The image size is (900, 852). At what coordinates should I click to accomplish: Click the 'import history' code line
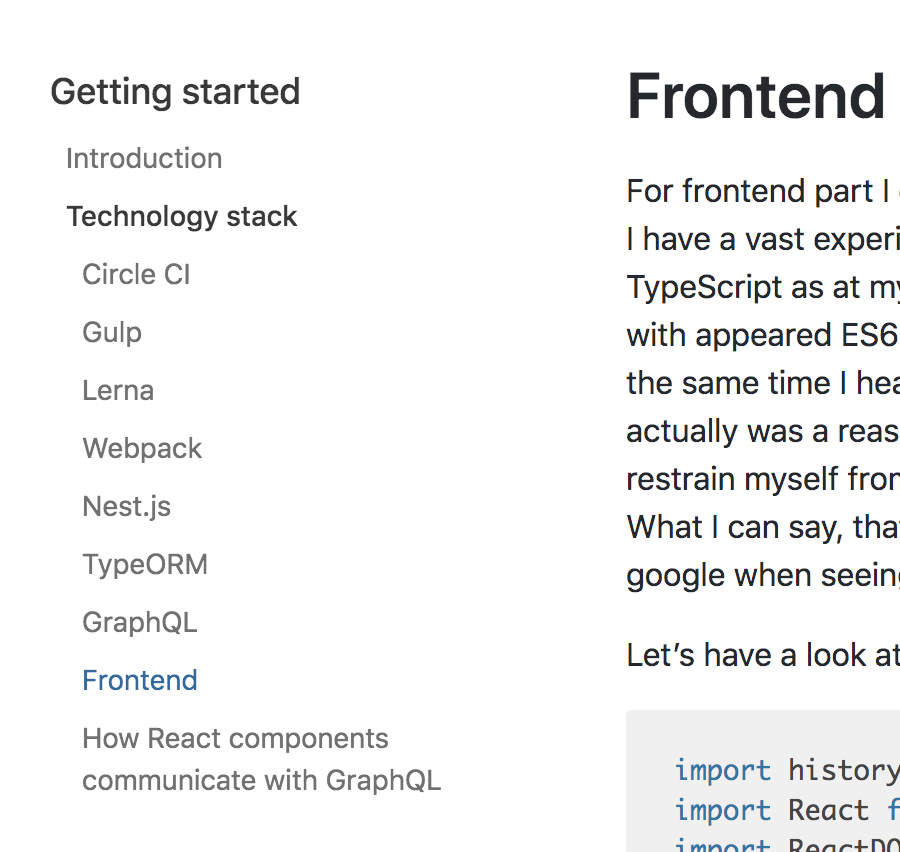(x=786, y=770)
